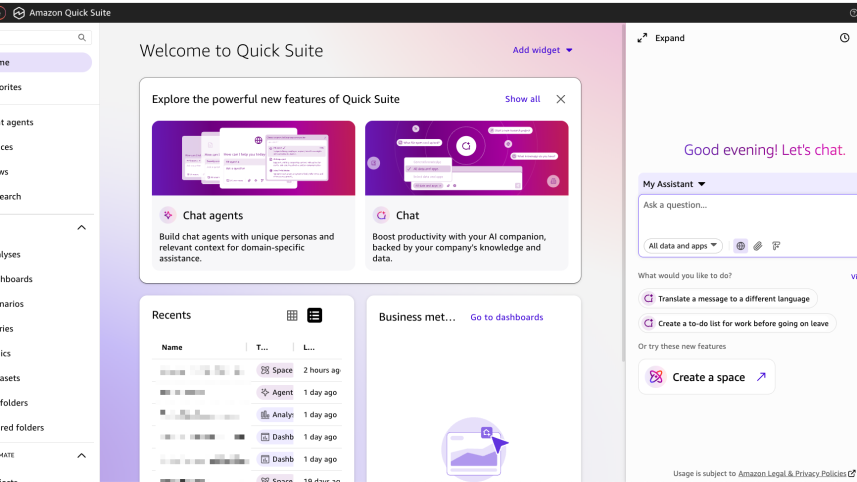Click the Create a space atom icon
857x482 pixels.
click(x=656, y=377)
